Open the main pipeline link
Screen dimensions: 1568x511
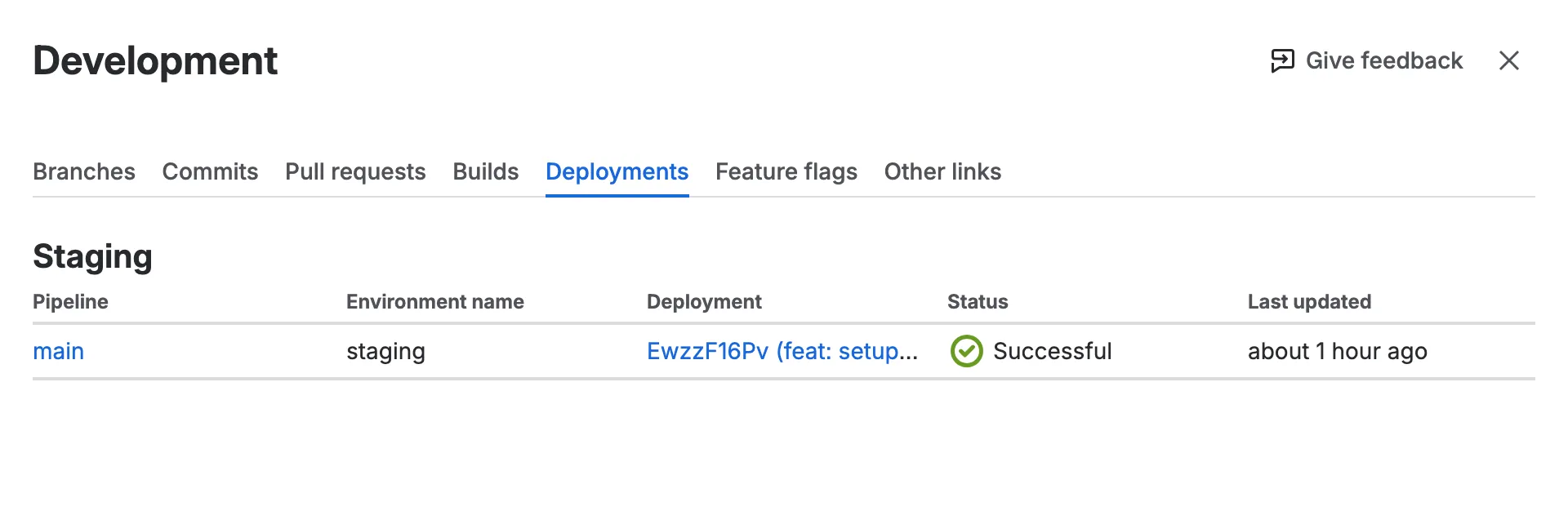(58, 351)
